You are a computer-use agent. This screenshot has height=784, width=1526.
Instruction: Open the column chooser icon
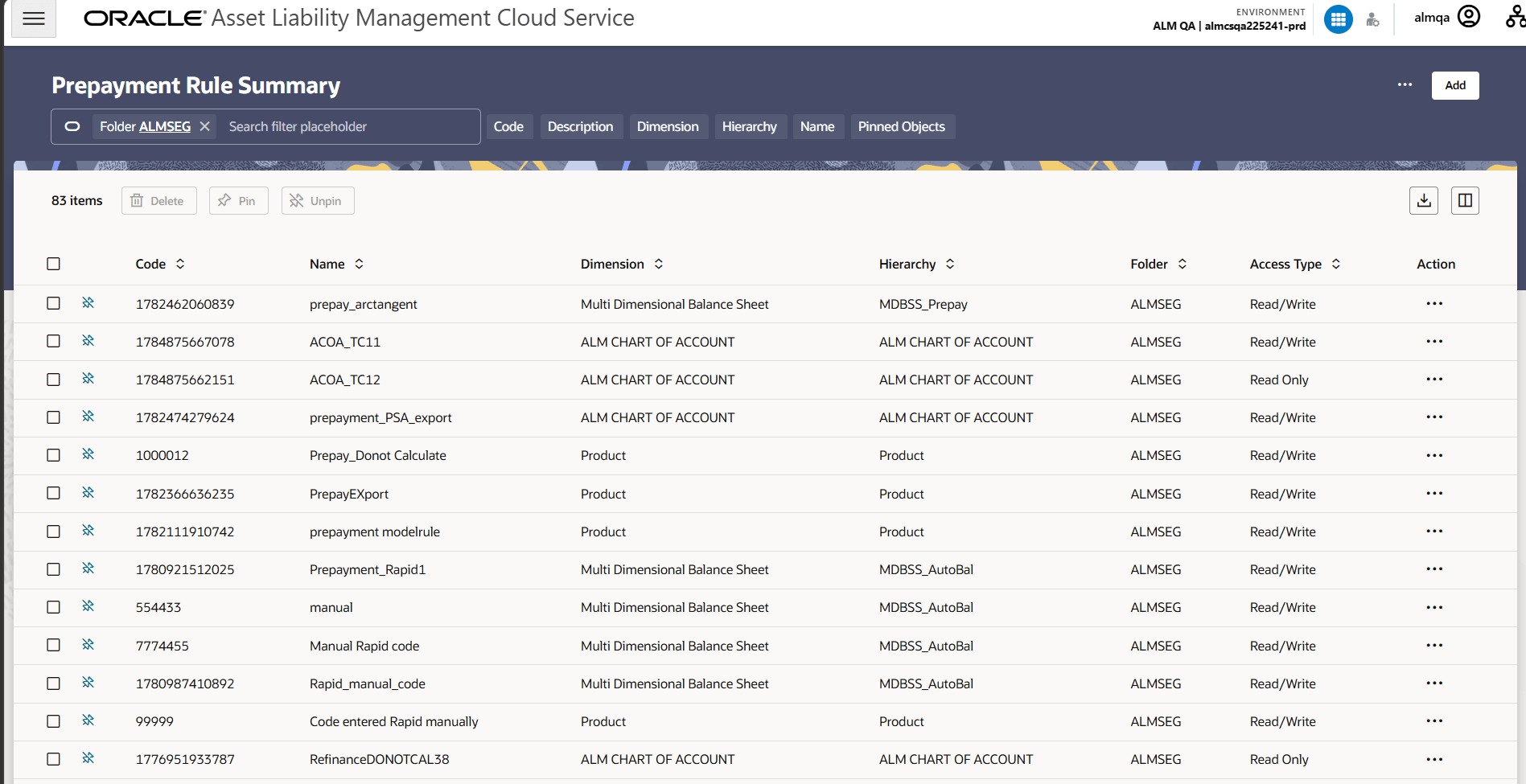coord(1466,201)
